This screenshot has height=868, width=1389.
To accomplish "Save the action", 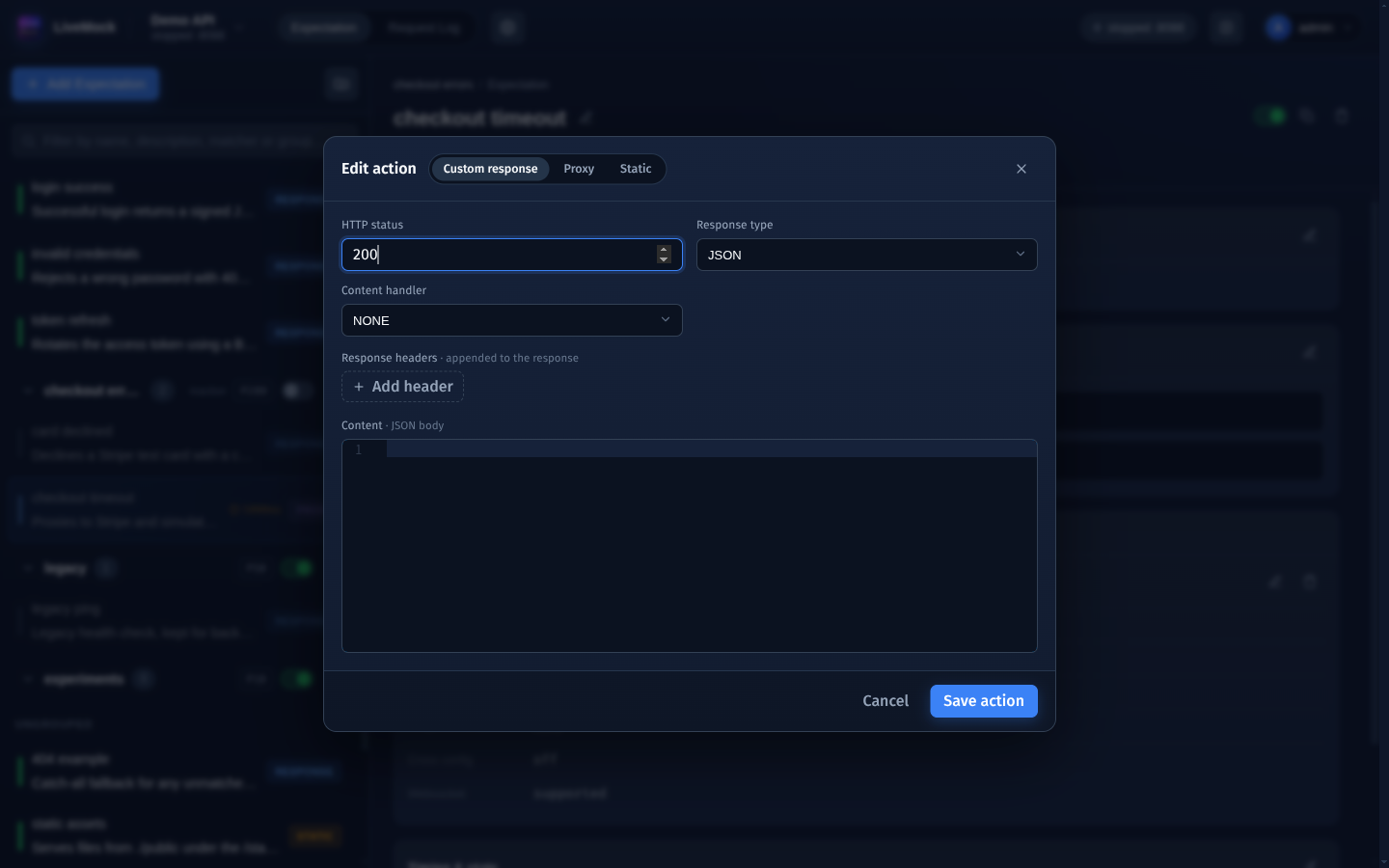I will 984,701.
